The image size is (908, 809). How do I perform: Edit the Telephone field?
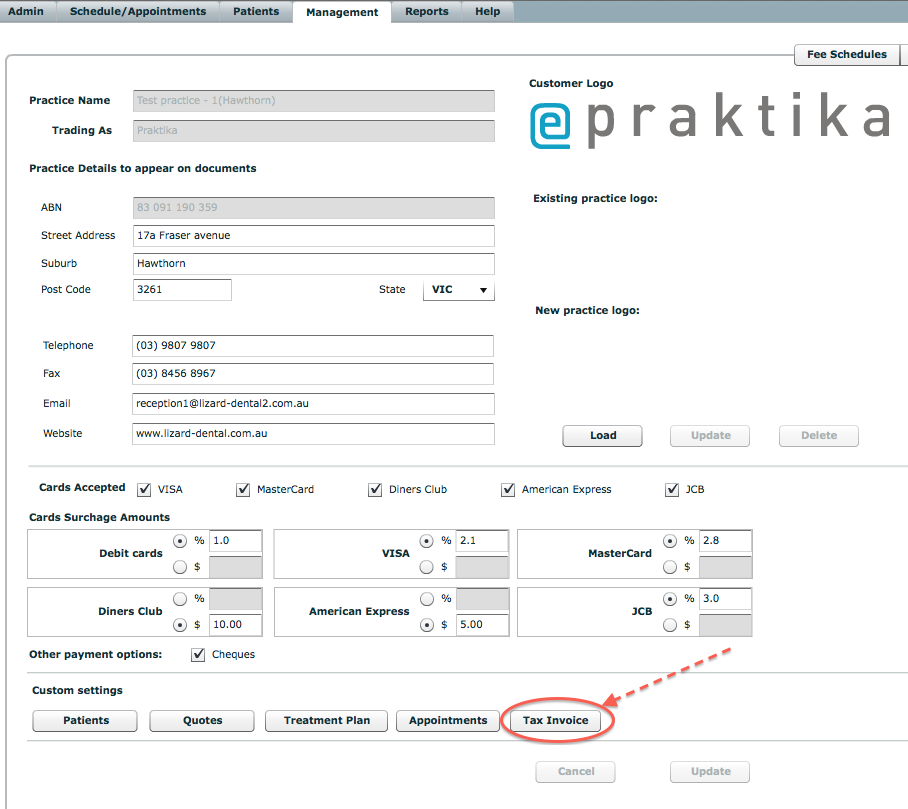pyautogui.click(x=313, y=346)
